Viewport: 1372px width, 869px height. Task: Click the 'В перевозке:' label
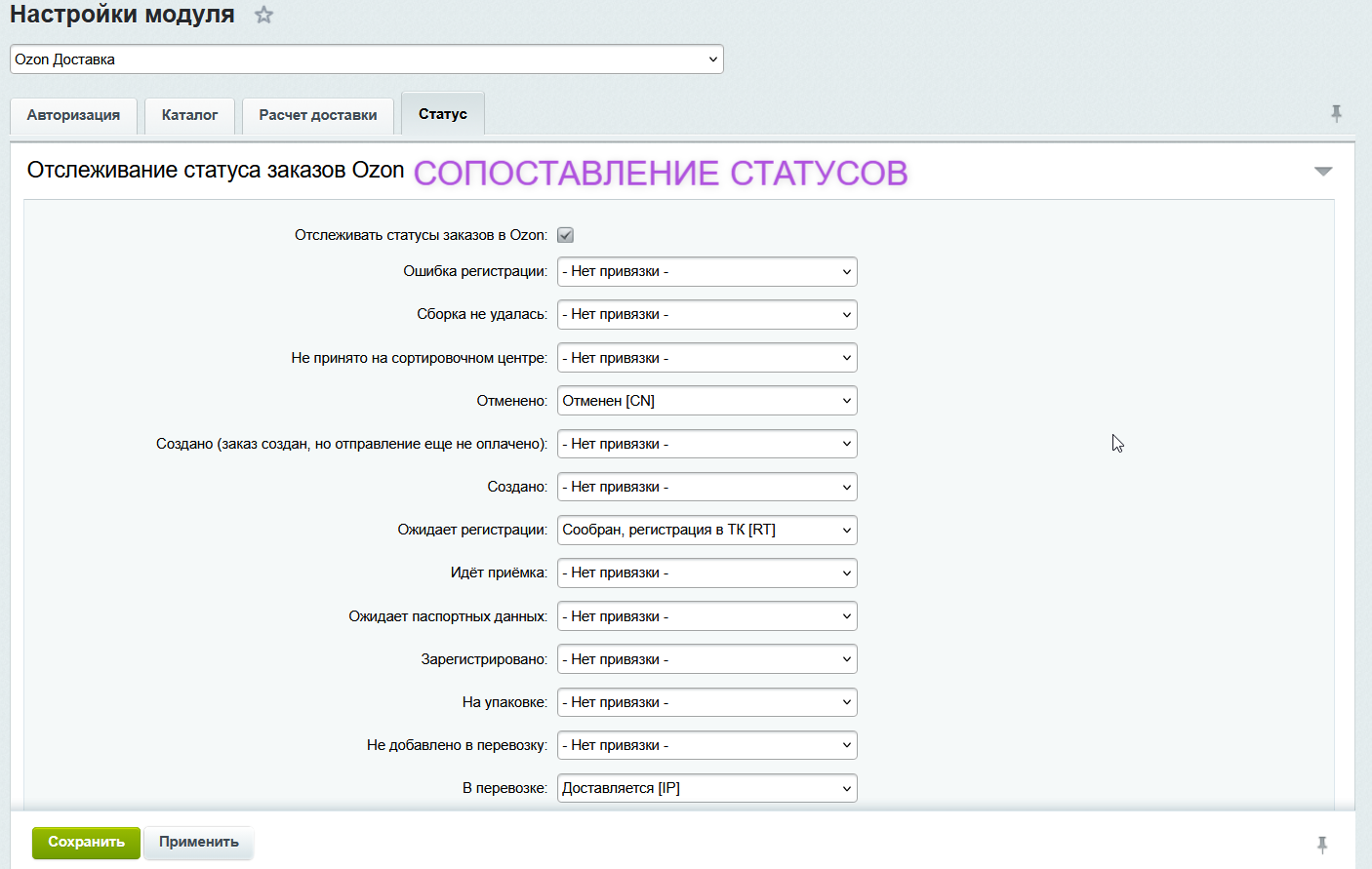[504, 788]
